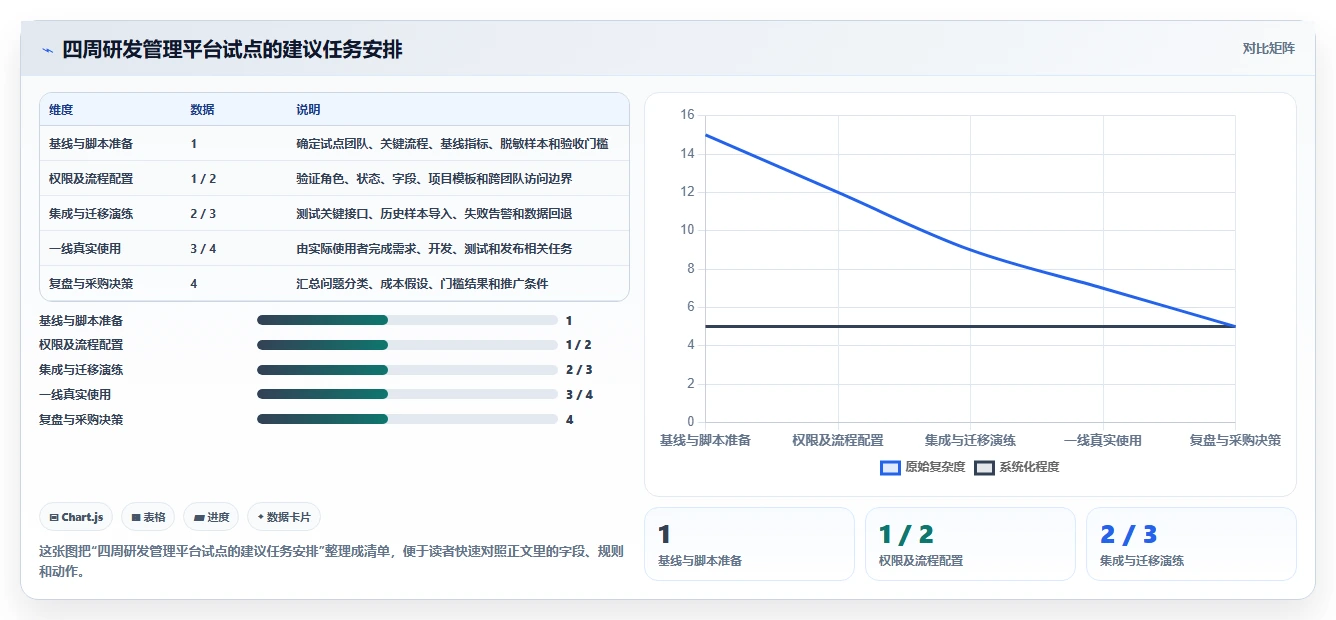This screenshot has height=620, width=1336.
Task: Select the 表格 tag pill
Action: click(x=148, y=517)
